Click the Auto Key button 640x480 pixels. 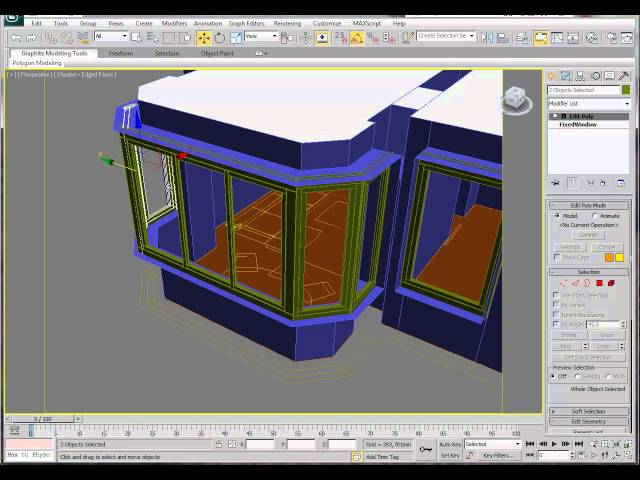point(450,444)
